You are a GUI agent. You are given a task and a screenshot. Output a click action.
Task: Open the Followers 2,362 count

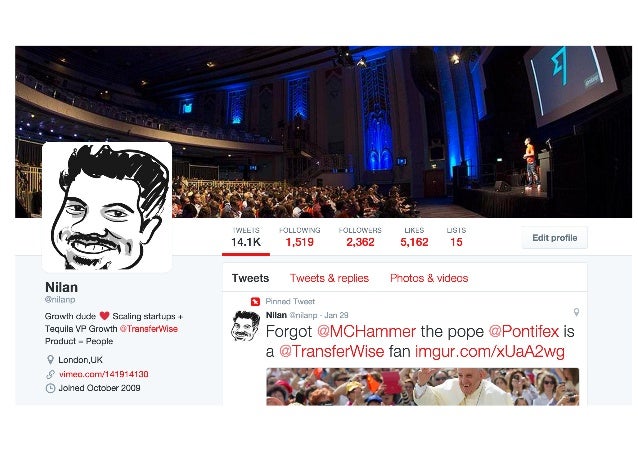point(360,237)
